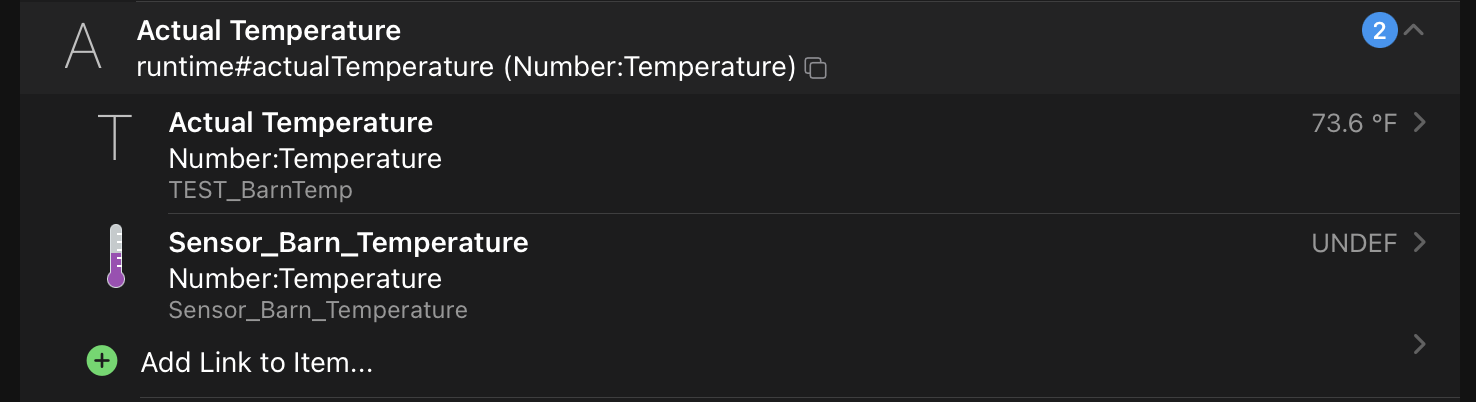The height and width of the screenshot is (402, 1476).
Task: Click the purple thermometer icon
Action: coord(116,256)
